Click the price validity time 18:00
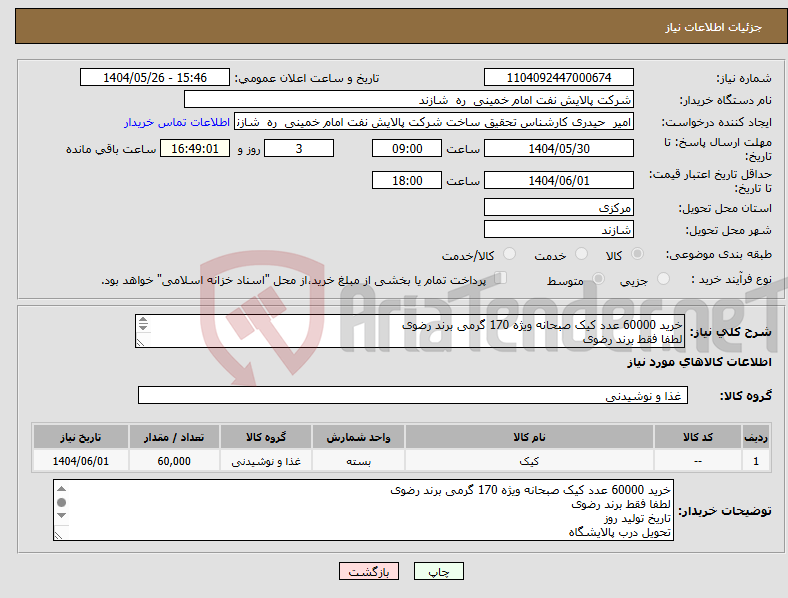This screenshot has height=598, width=788. coord(407,180)
